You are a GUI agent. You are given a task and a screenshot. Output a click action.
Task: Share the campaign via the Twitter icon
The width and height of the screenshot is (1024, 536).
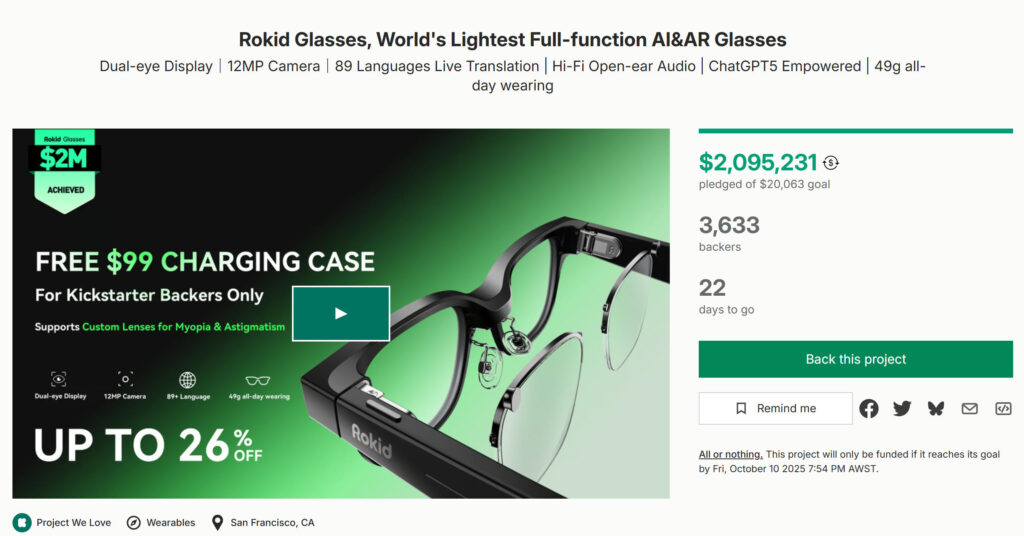tap(902, 409)
